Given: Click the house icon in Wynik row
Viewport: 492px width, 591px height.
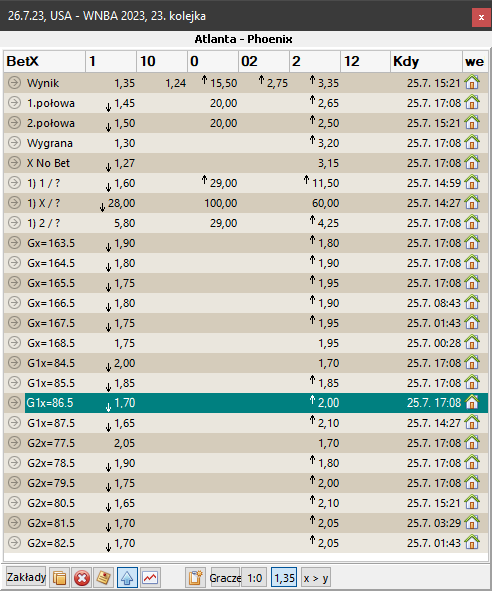Looking at the screenshot, I should pos(472,82).
